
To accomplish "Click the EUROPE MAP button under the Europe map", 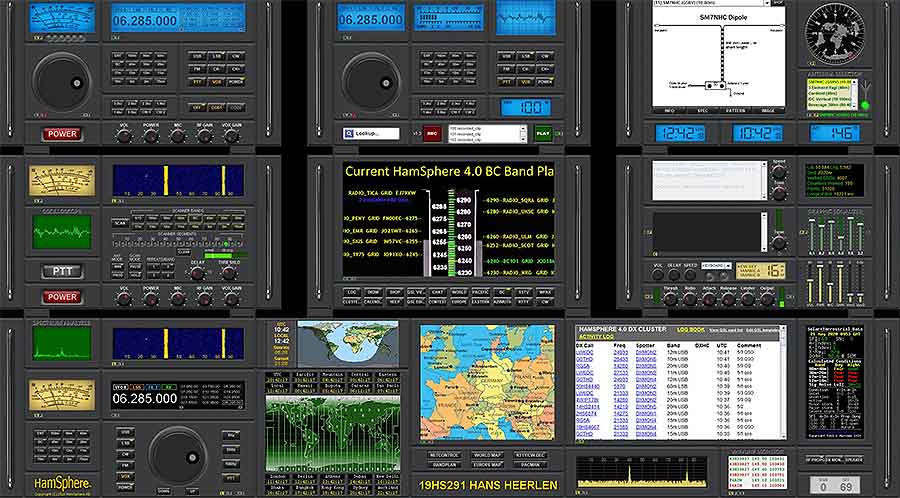I will [x=487, y=464].
